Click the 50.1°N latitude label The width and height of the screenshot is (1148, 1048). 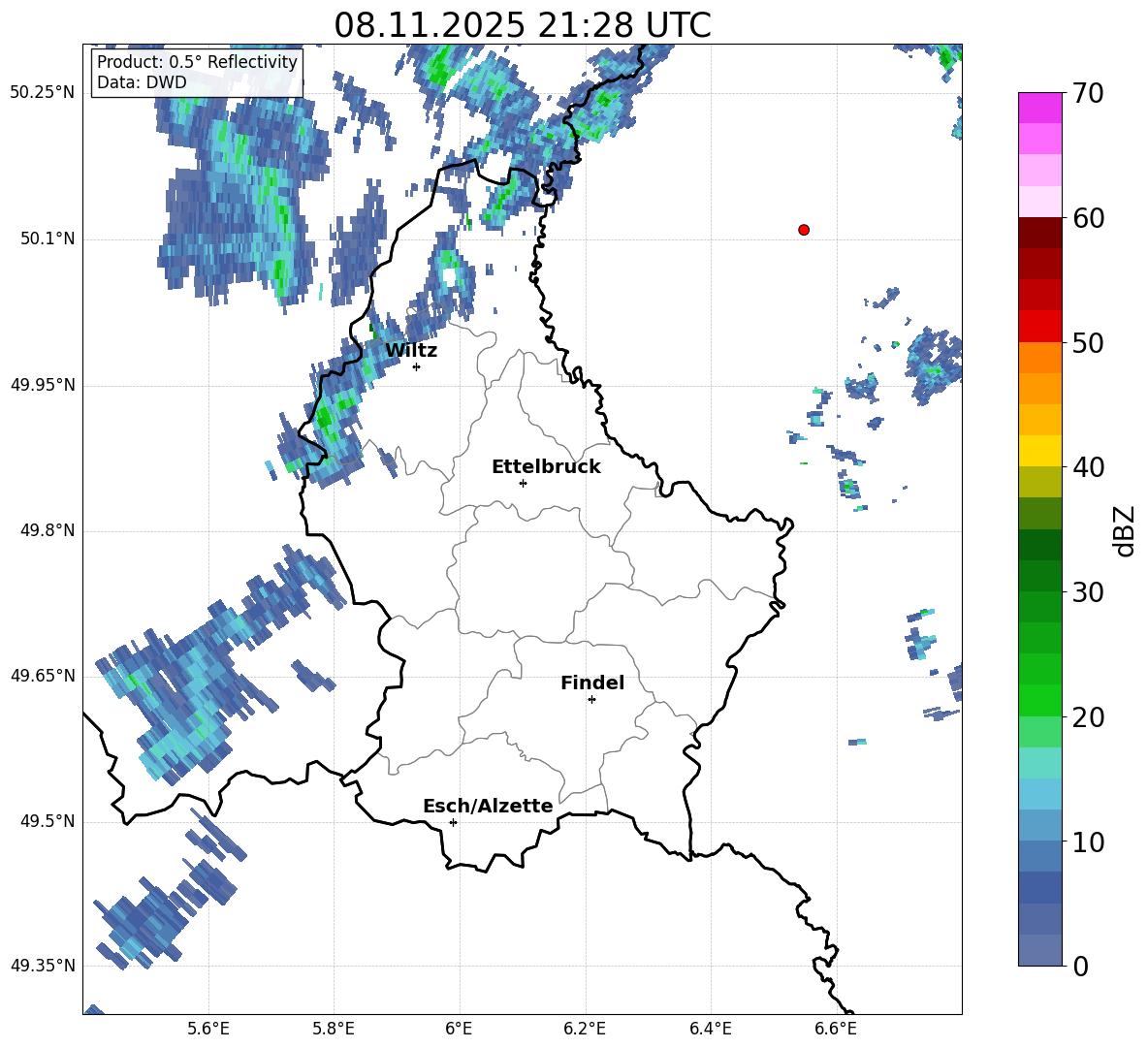pyautogui.click(x=48, y=238)
